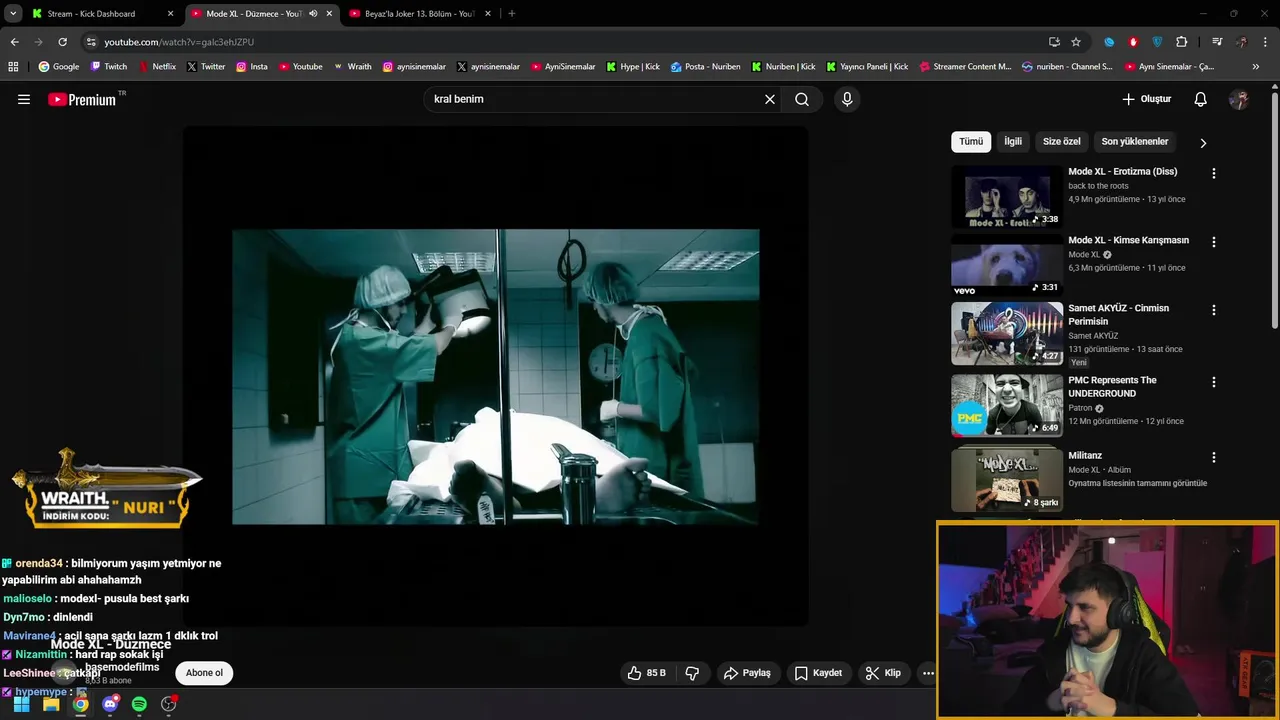
Task: Click the video player frame
Action: click(x=495, y=376)
